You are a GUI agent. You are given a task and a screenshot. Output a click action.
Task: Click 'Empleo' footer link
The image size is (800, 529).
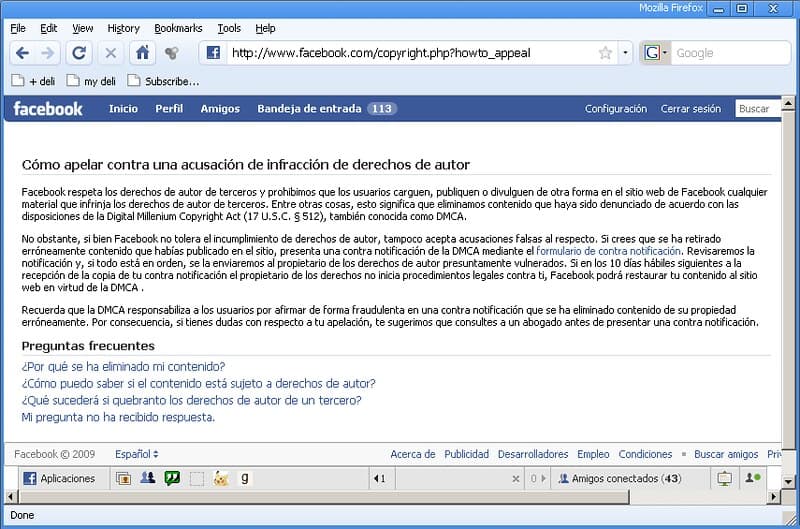593,454
